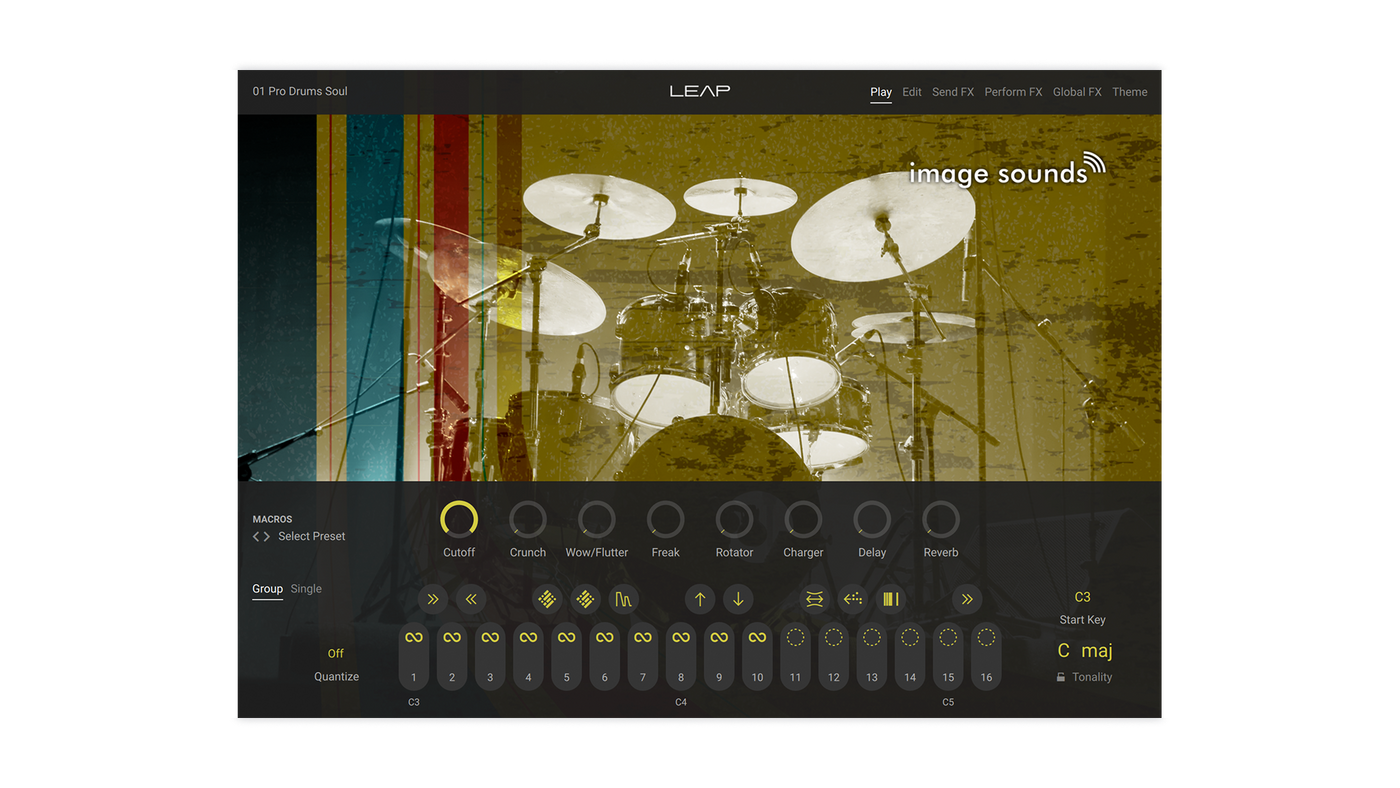Open the Global FX tab
Image resolution: width=1400 pixels, height=788 pixels.
pos(1077,92)
